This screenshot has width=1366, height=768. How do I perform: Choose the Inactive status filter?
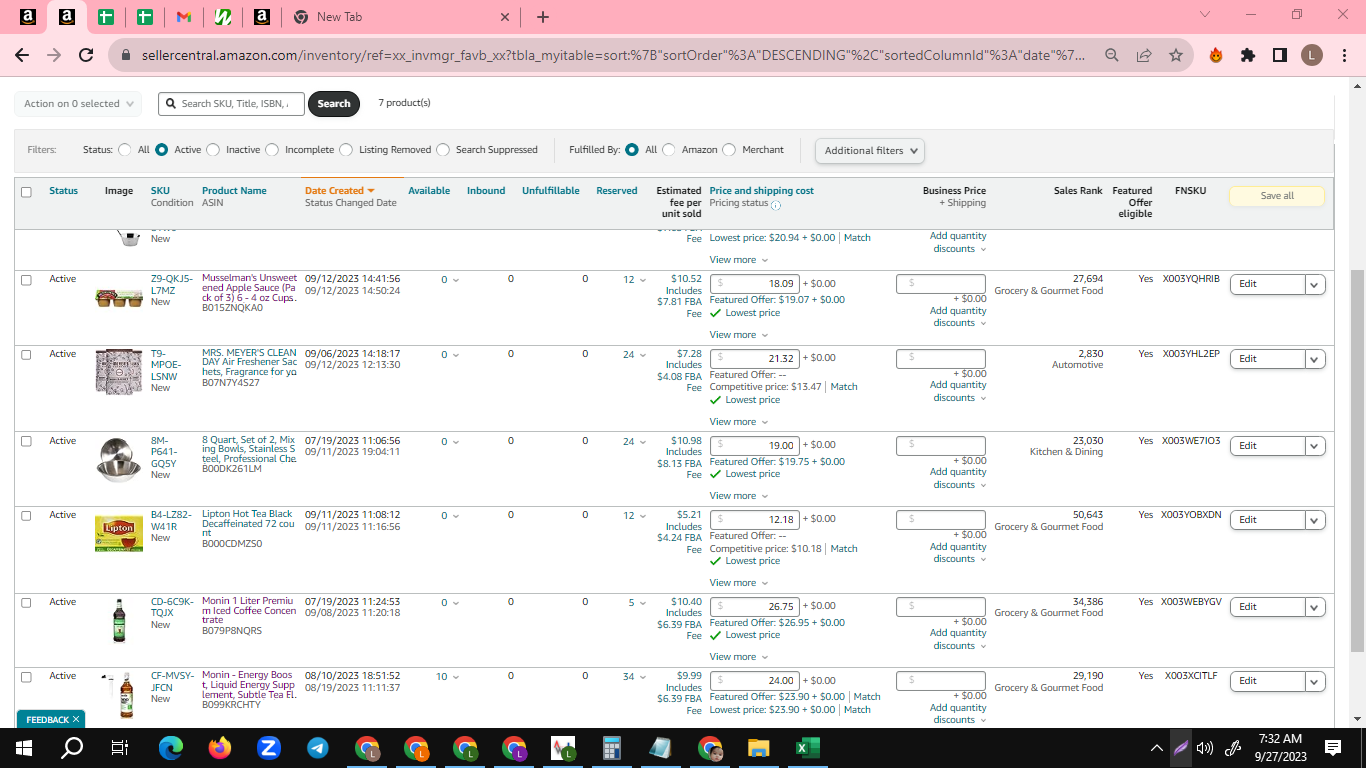pyautogui.click(x=212, y=150)
